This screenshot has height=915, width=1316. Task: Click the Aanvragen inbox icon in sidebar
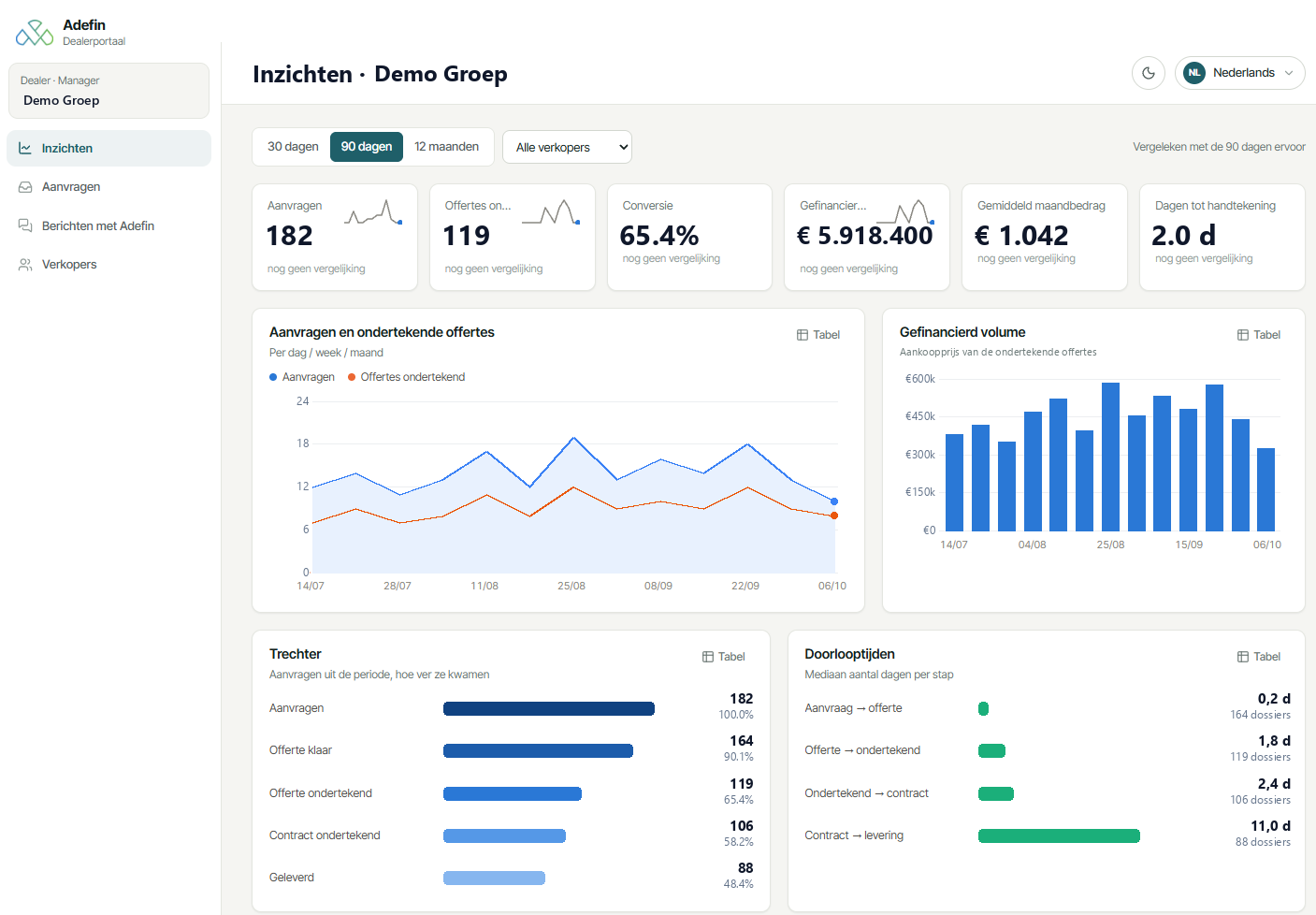[x=25, y=187]
